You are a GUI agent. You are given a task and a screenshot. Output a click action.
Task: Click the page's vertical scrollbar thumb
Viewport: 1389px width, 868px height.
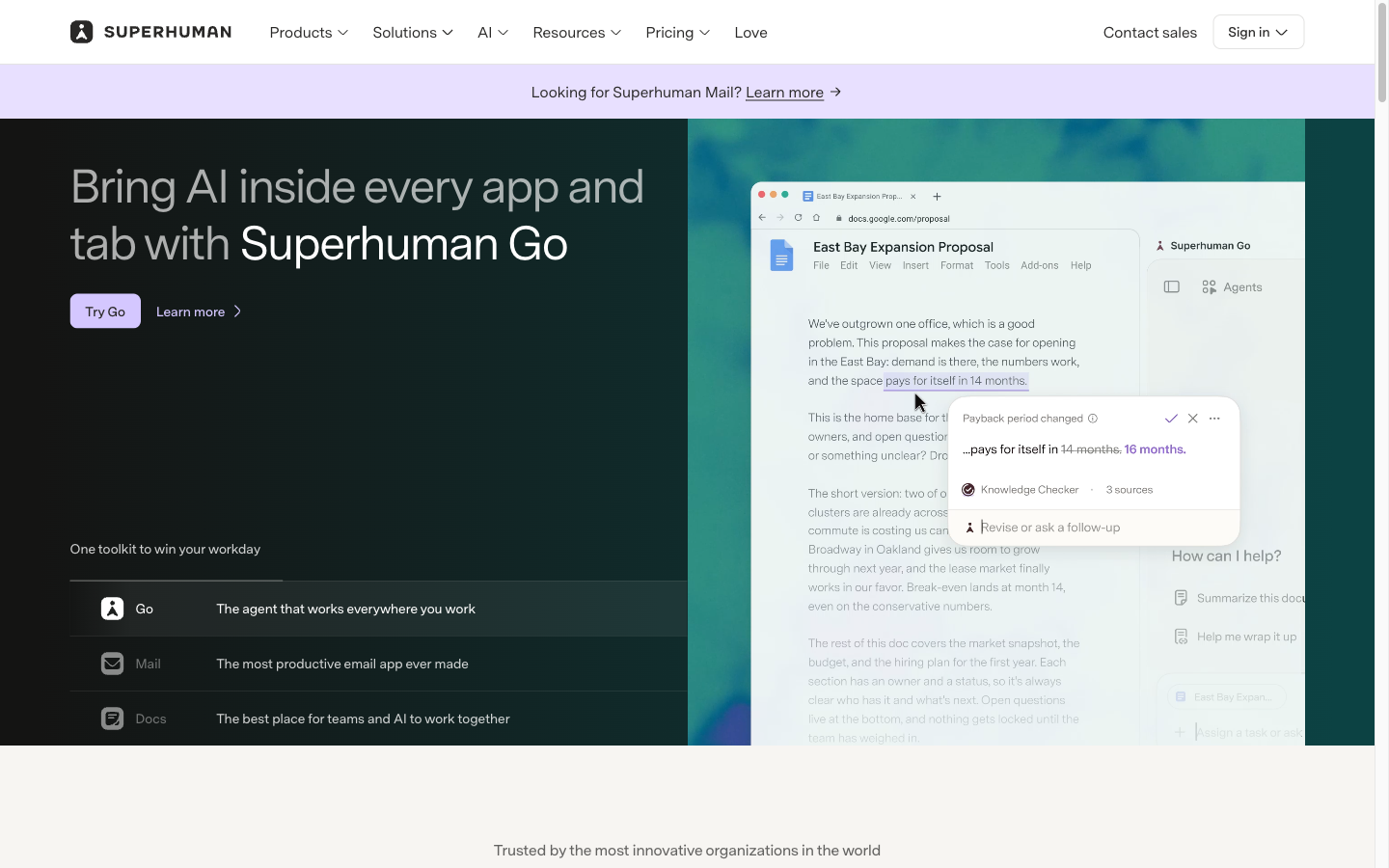(1381, 54)
